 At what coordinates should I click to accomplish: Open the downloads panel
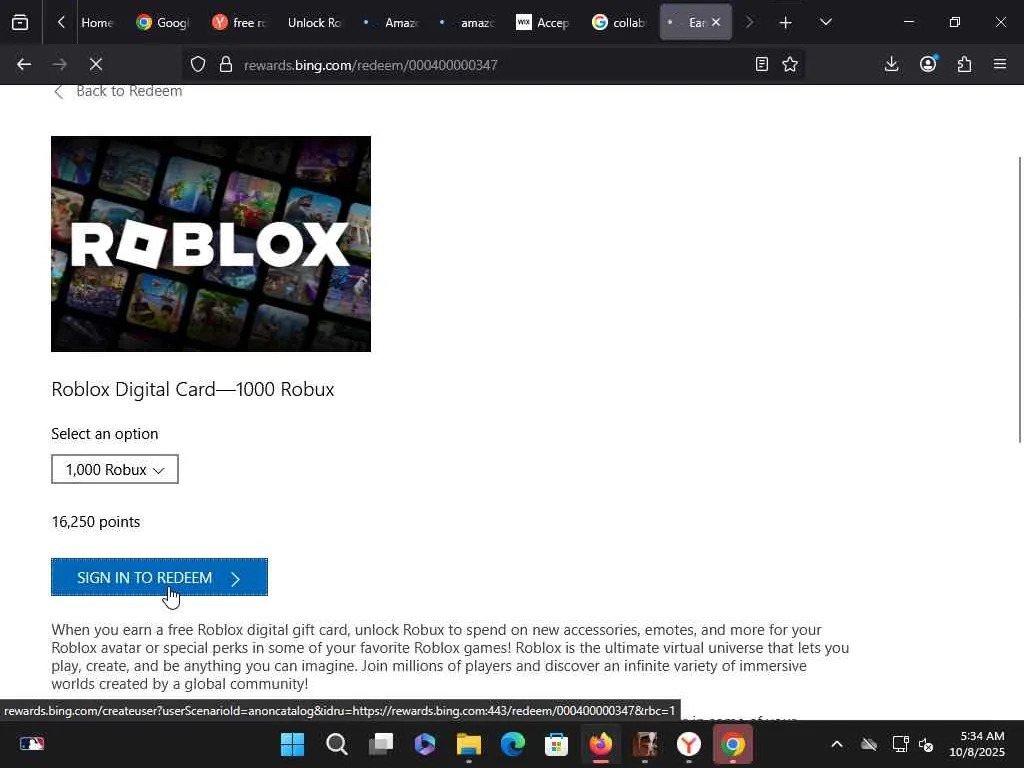tap(891, 64)
